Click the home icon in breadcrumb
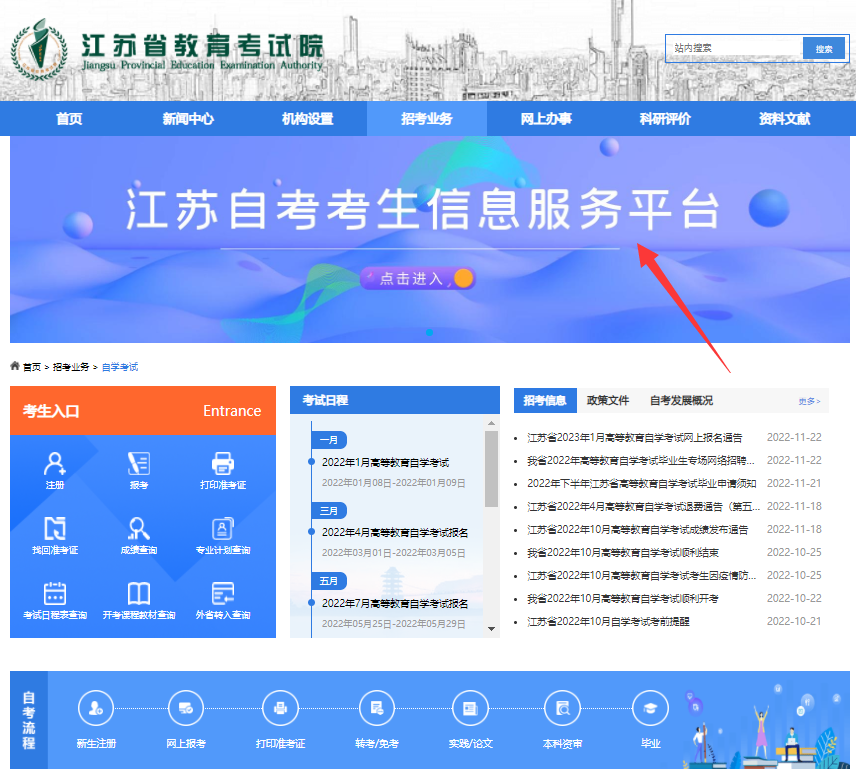Viewport: 856px width, 778px height. 15,366
